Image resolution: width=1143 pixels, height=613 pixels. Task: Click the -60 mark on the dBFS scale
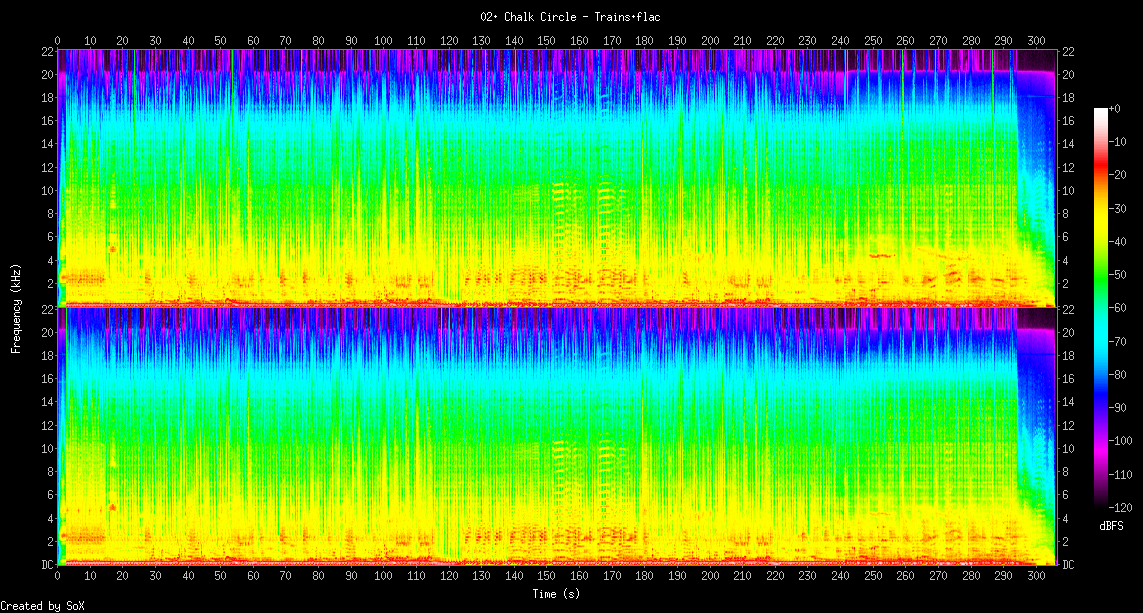(x=1120, y=307)
